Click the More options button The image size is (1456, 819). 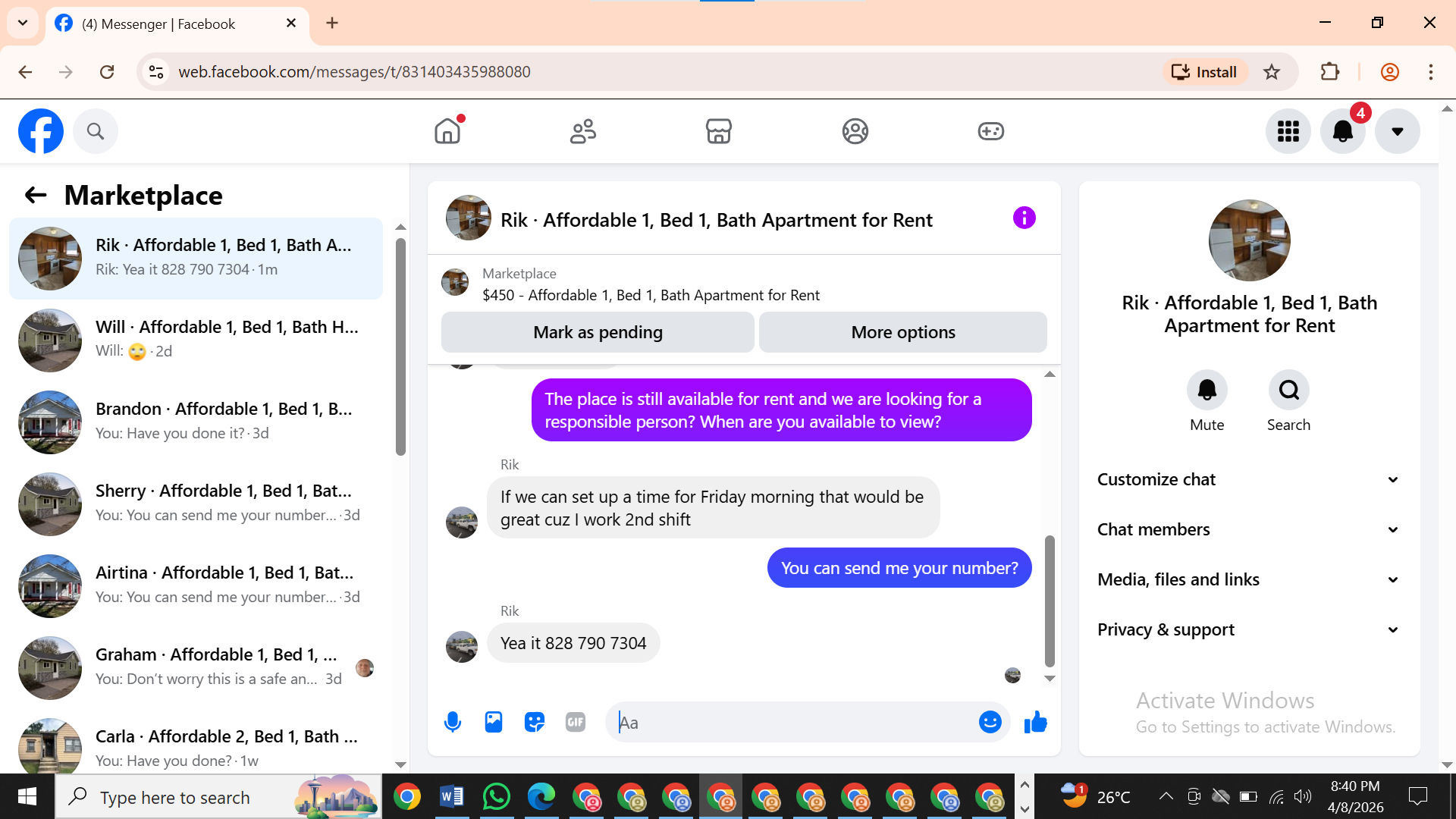[902, 332]
